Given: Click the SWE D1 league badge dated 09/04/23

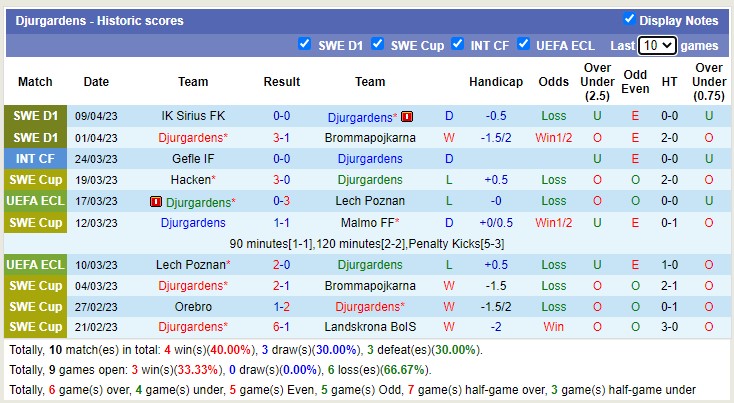Looking at the screenshot, I should pyautogui.click(x=36, y=116).
